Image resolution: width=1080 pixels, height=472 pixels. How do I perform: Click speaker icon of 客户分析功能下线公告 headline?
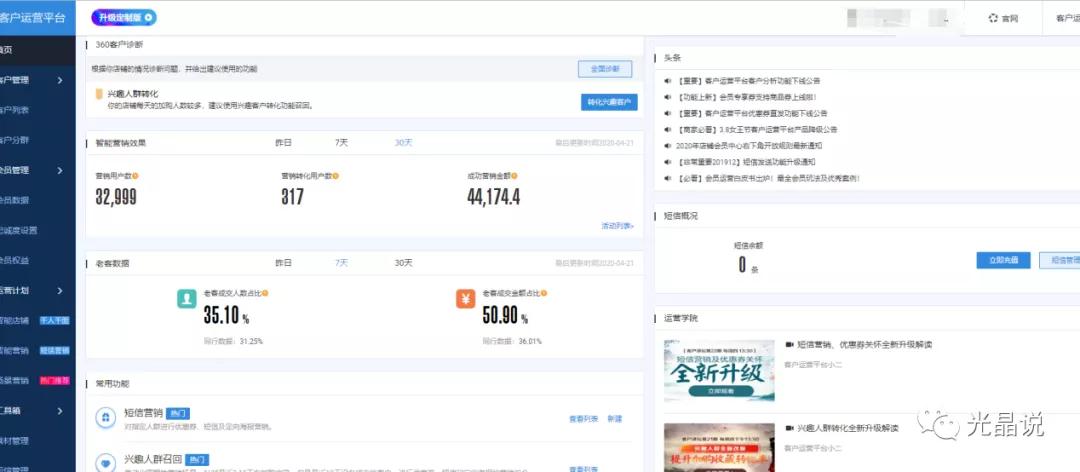(667, 81)
